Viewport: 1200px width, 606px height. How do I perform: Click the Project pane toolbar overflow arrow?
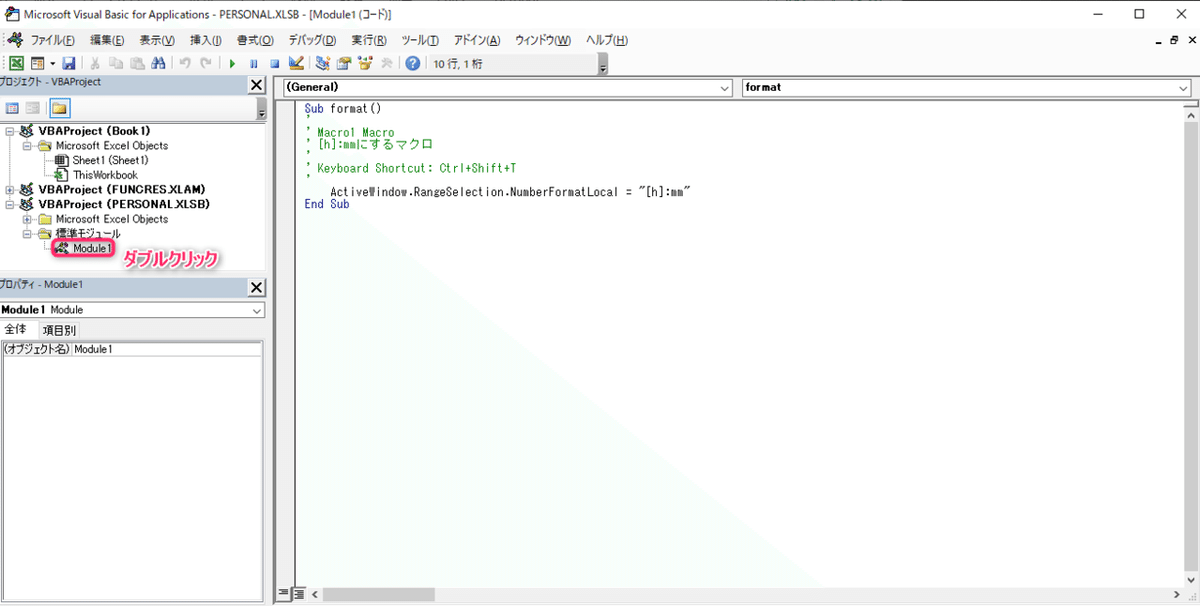pyautogui.click(x=262, y=109)
